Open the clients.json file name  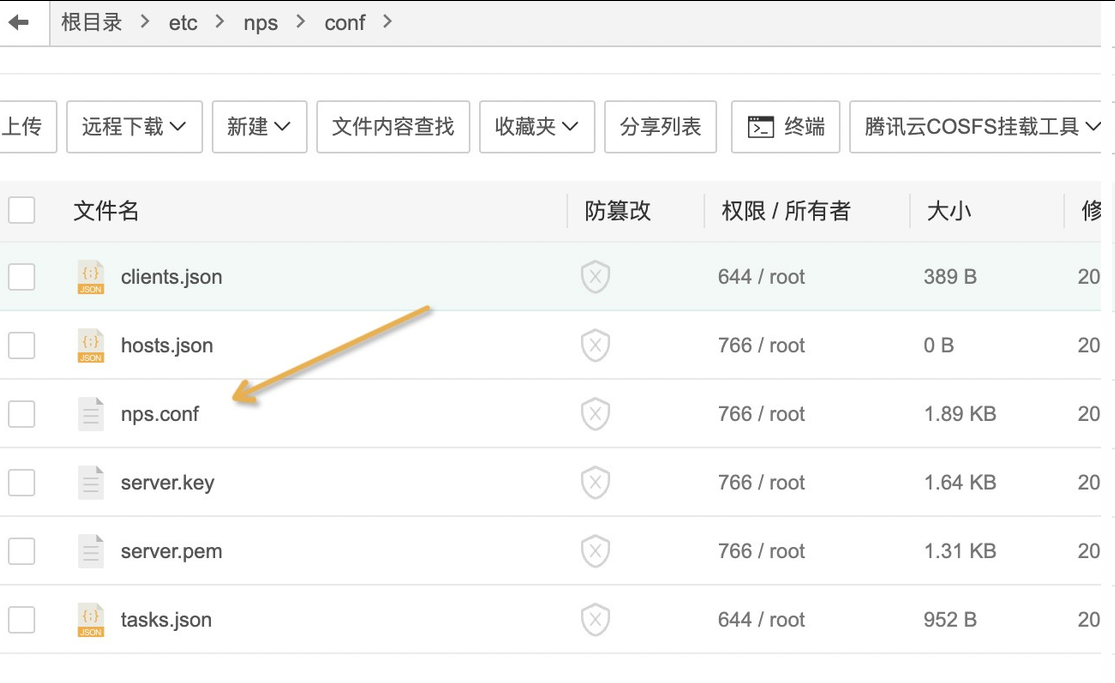[x=171, y=277]
